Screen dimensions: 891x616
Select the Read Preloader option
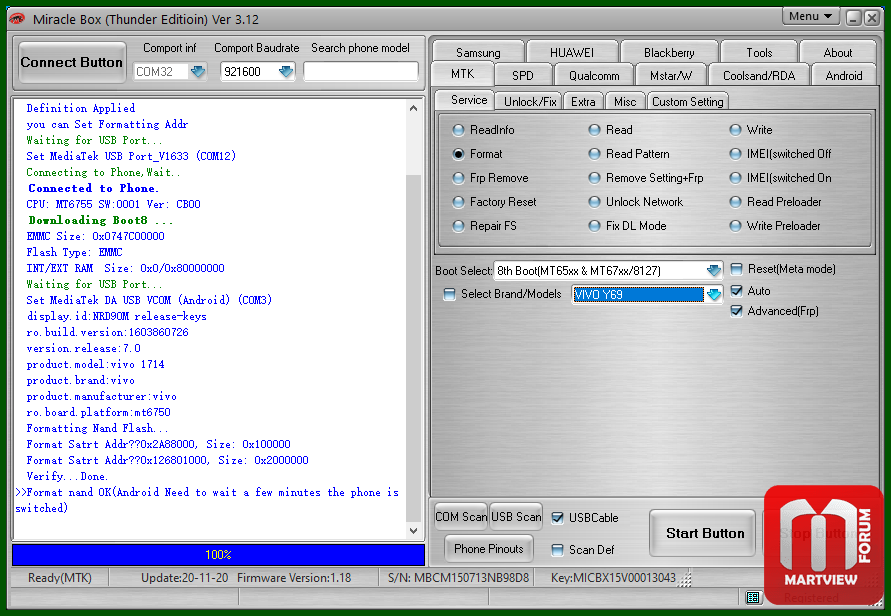pyautogui.click(x=776, y=202)
